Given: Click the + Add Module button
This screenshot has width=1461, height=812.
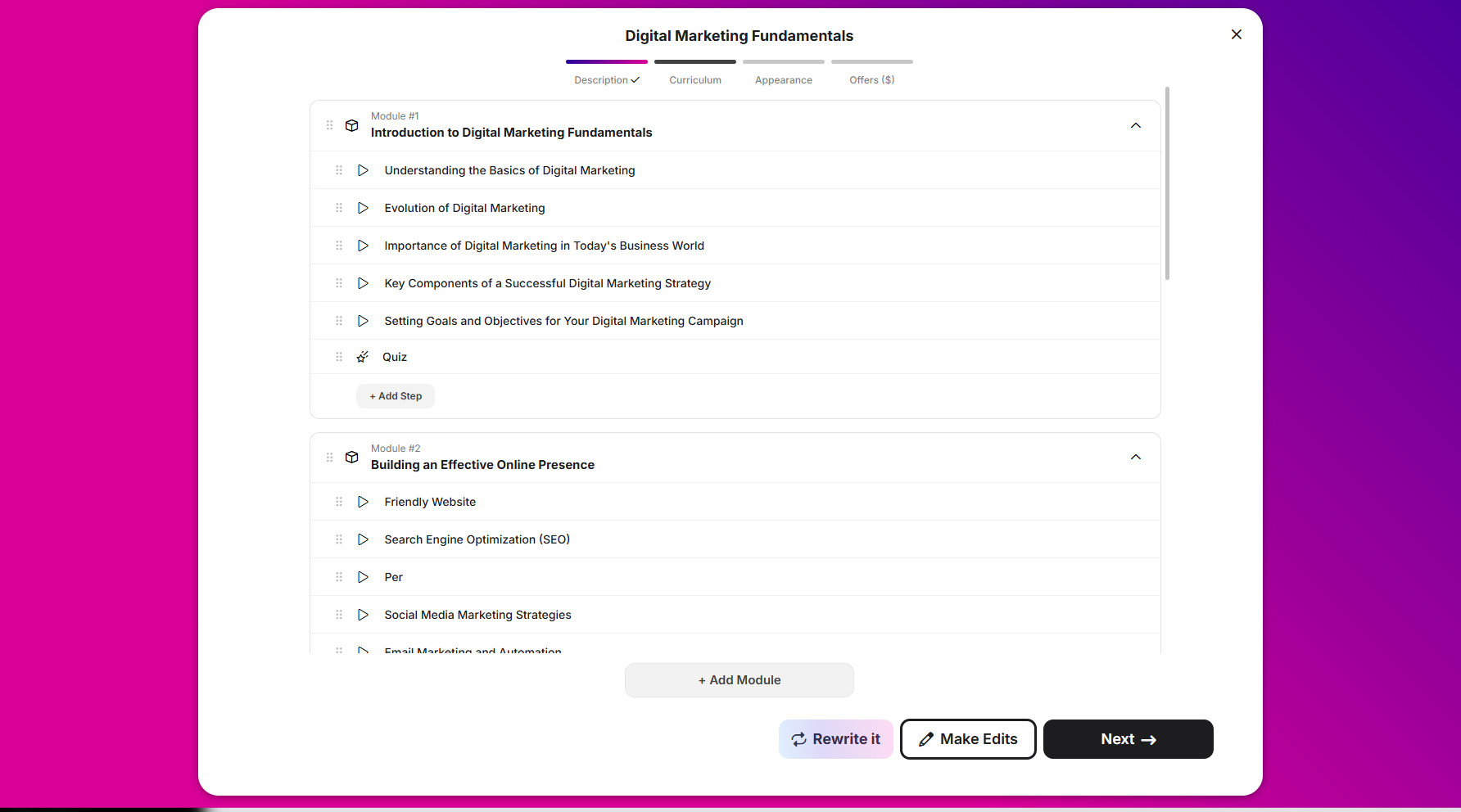Looking at the screenshot, I should pos(740,680).
